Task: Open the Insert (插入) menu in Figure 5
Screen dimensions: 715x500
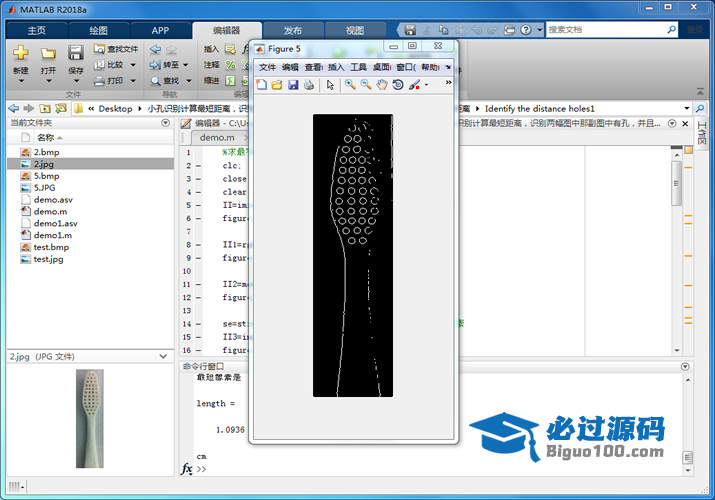Action: point(335,67)
